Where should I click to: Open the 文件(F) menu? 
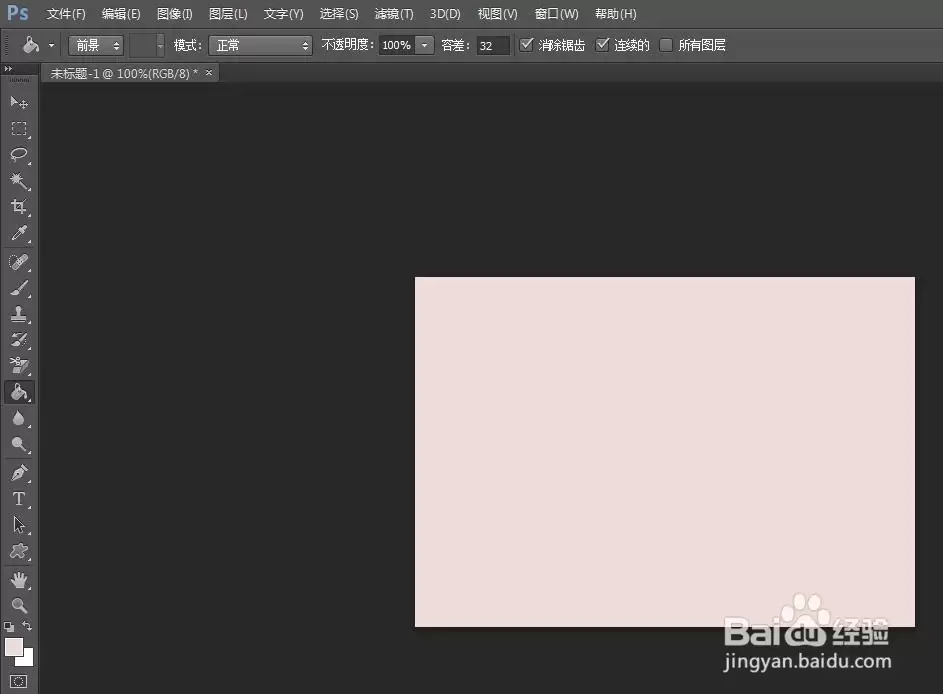pyautogui.click(x=66, y=14)
